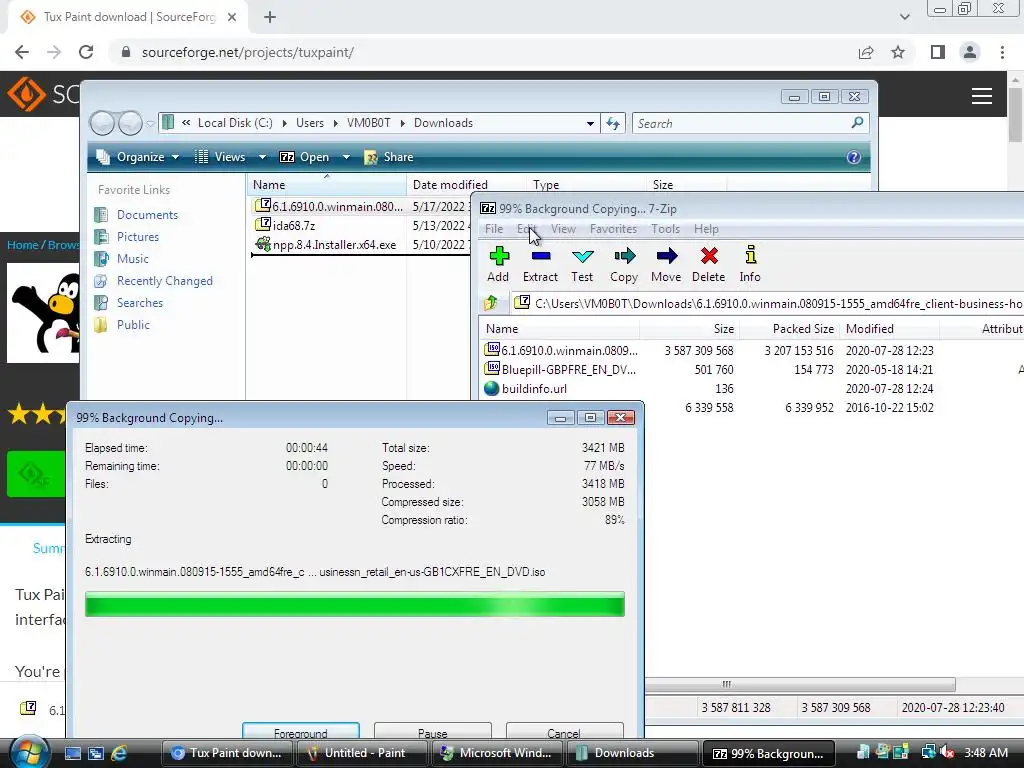Bookmark this page with star icon
The width and height of the screenshot is (1024, 768).
pyautogui.click(x=898, y=52)
